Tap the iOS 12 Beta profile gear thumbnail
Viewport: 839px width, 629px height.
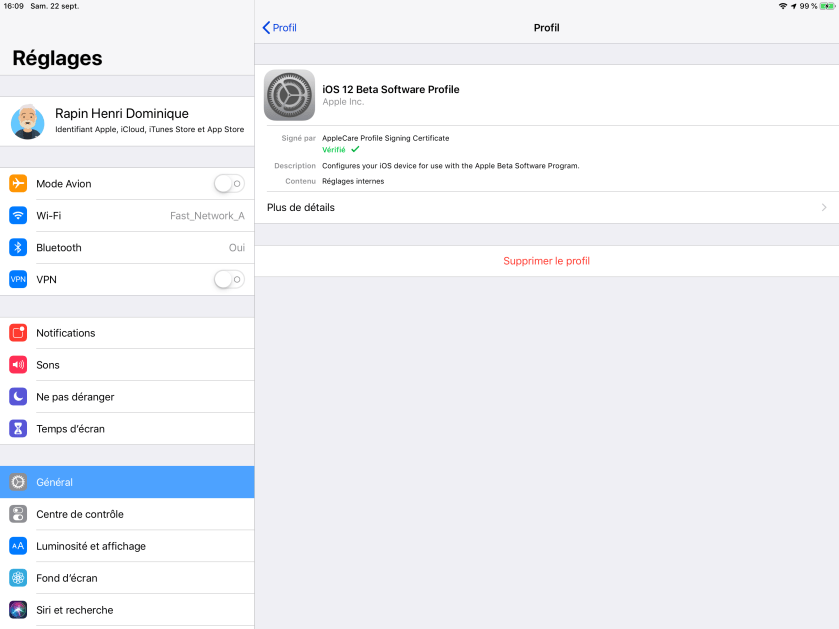pos(289,95)
